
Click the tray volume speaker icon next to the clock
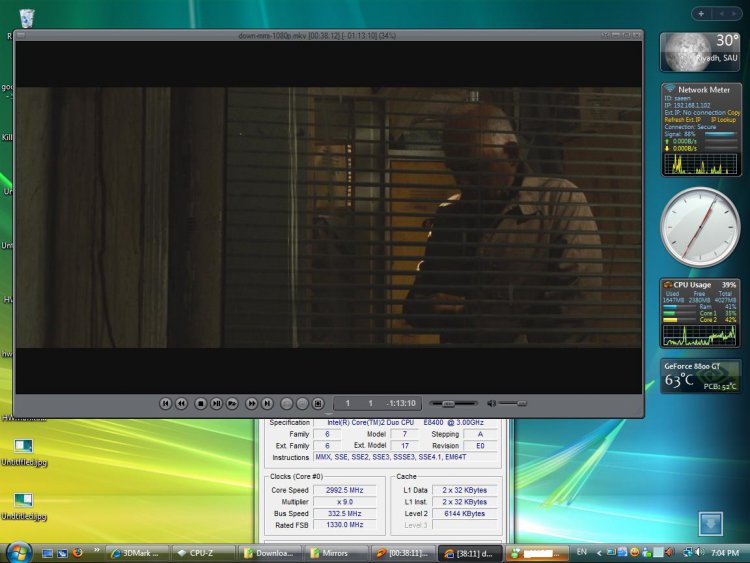click(x=699, y=552)
